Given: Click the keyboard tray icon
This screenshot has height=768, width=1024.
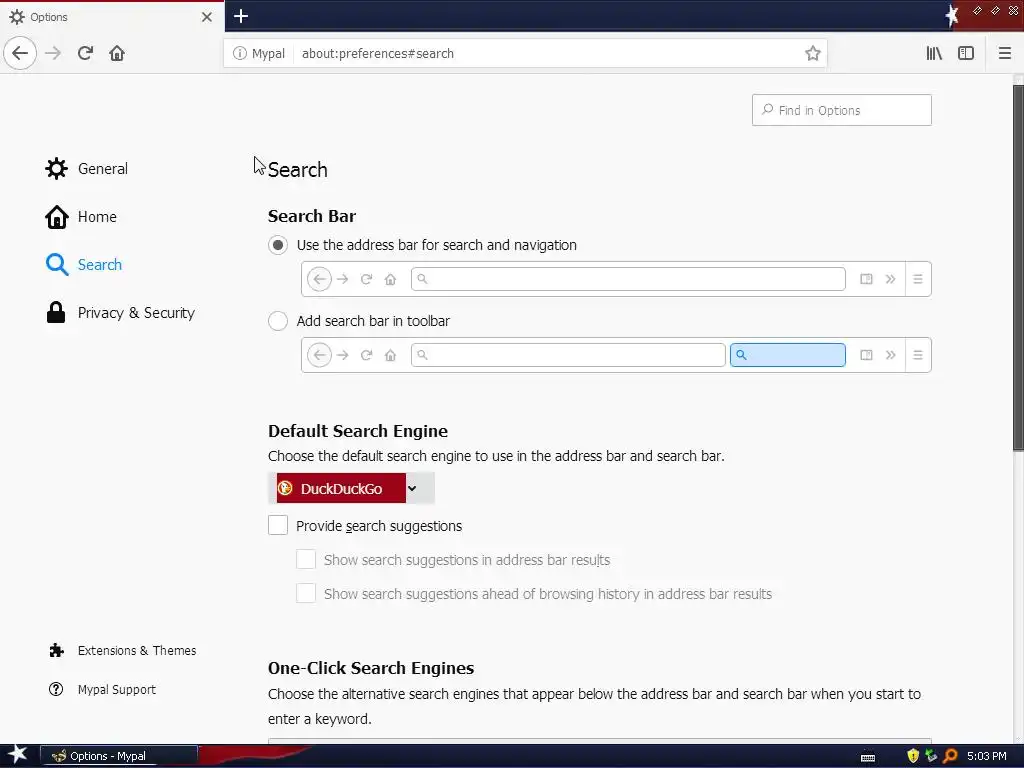Looking at the screenshot, I should click(868, 757).
